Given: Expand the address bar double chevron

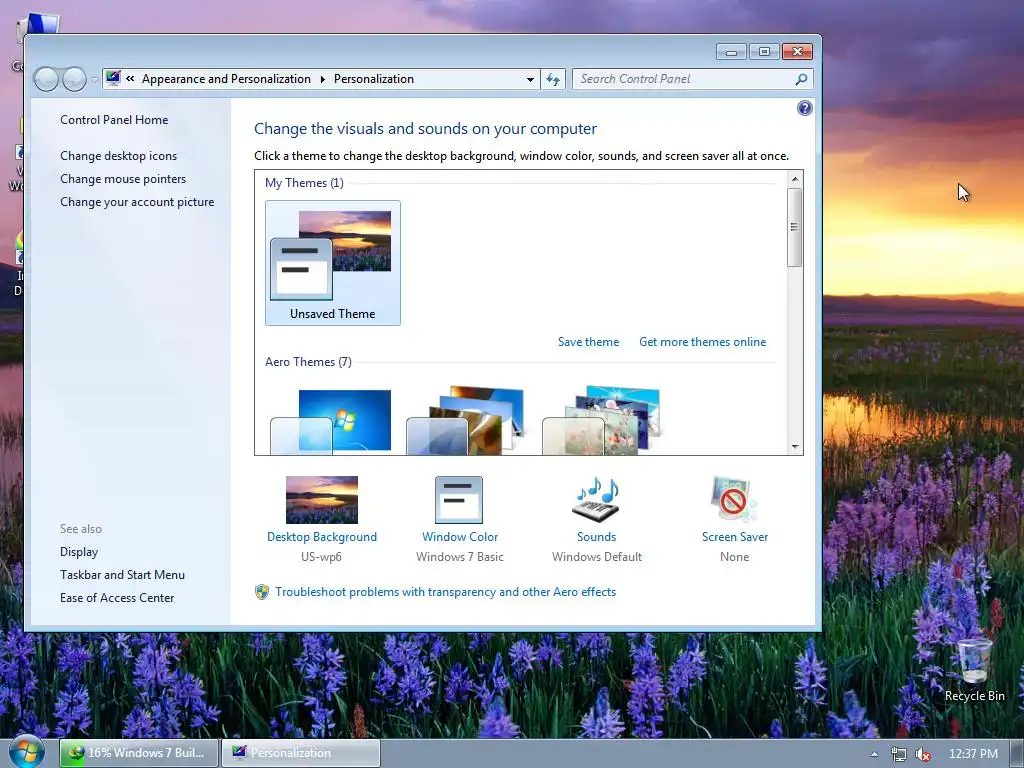Looking at the screenshot, I should point(130,78).
